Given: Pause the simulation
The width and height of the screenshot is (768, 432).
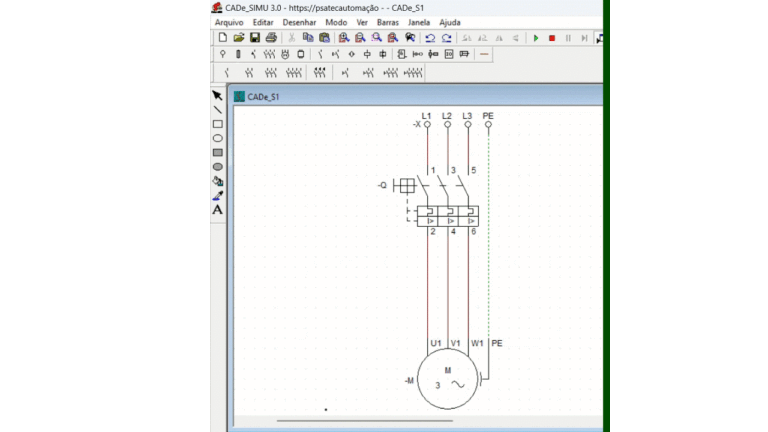Looking at the screenshot, I should coord(568,38).
